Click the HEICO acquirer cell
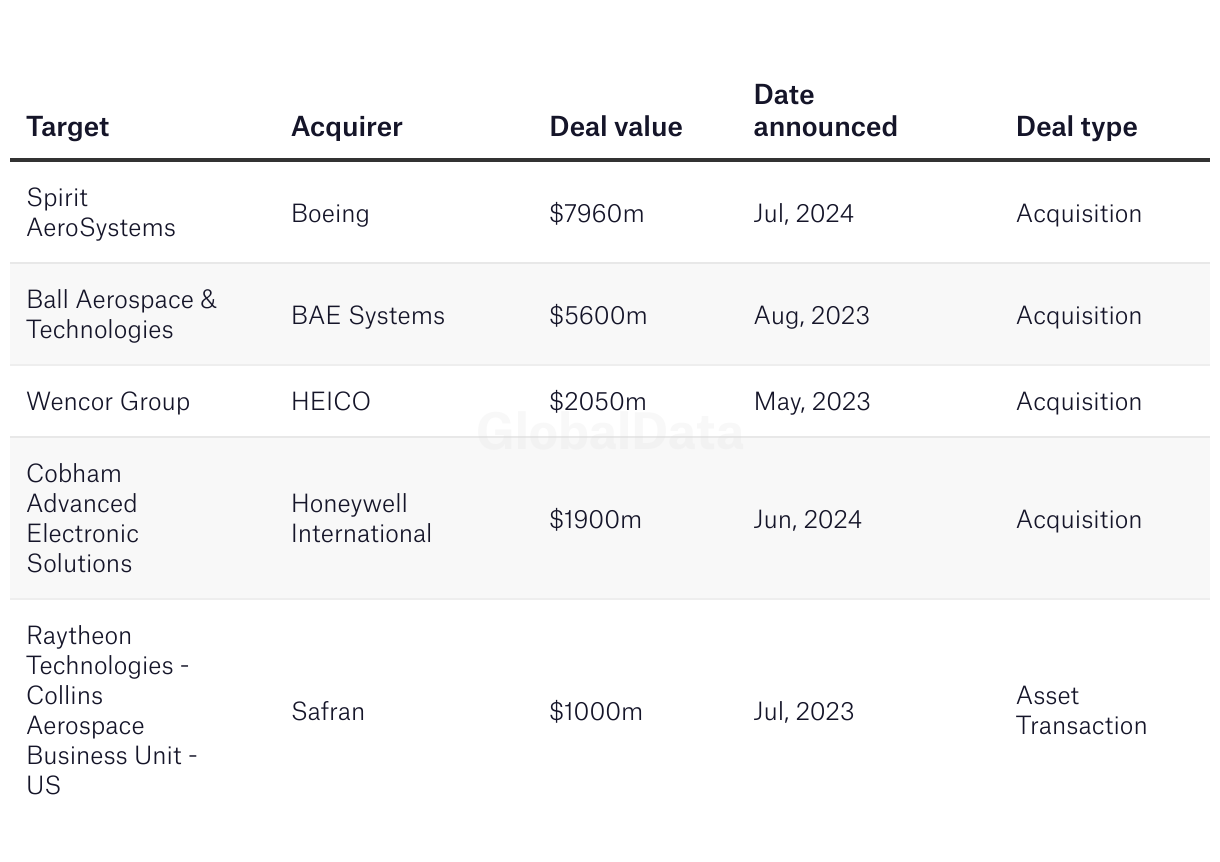The image size is (1220, 862). click(x=330, y=402)
